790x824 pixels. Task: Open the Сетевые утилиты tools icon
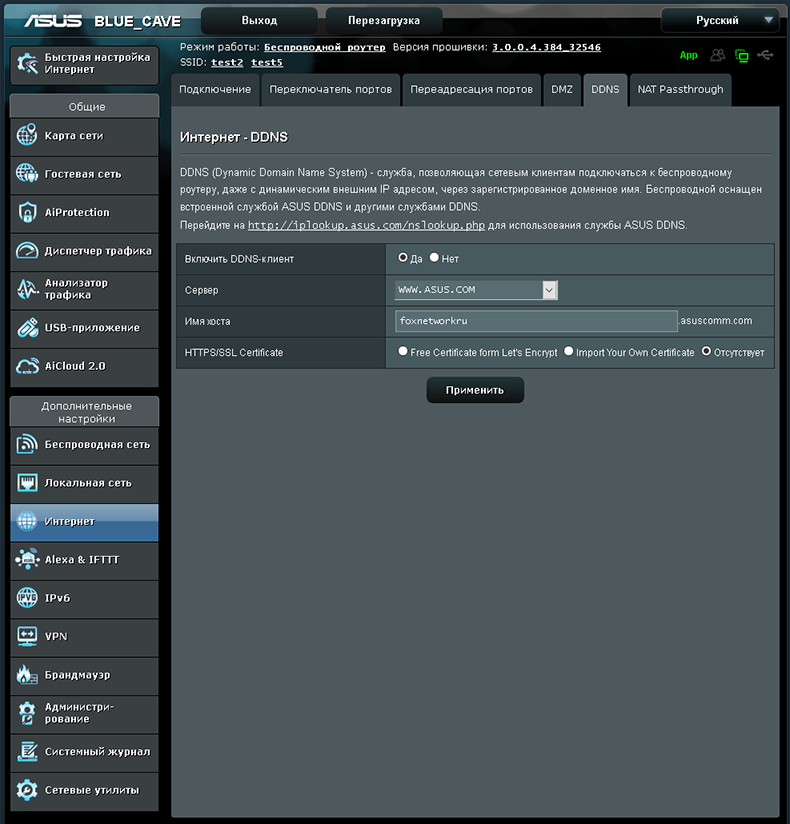(27, 790)
